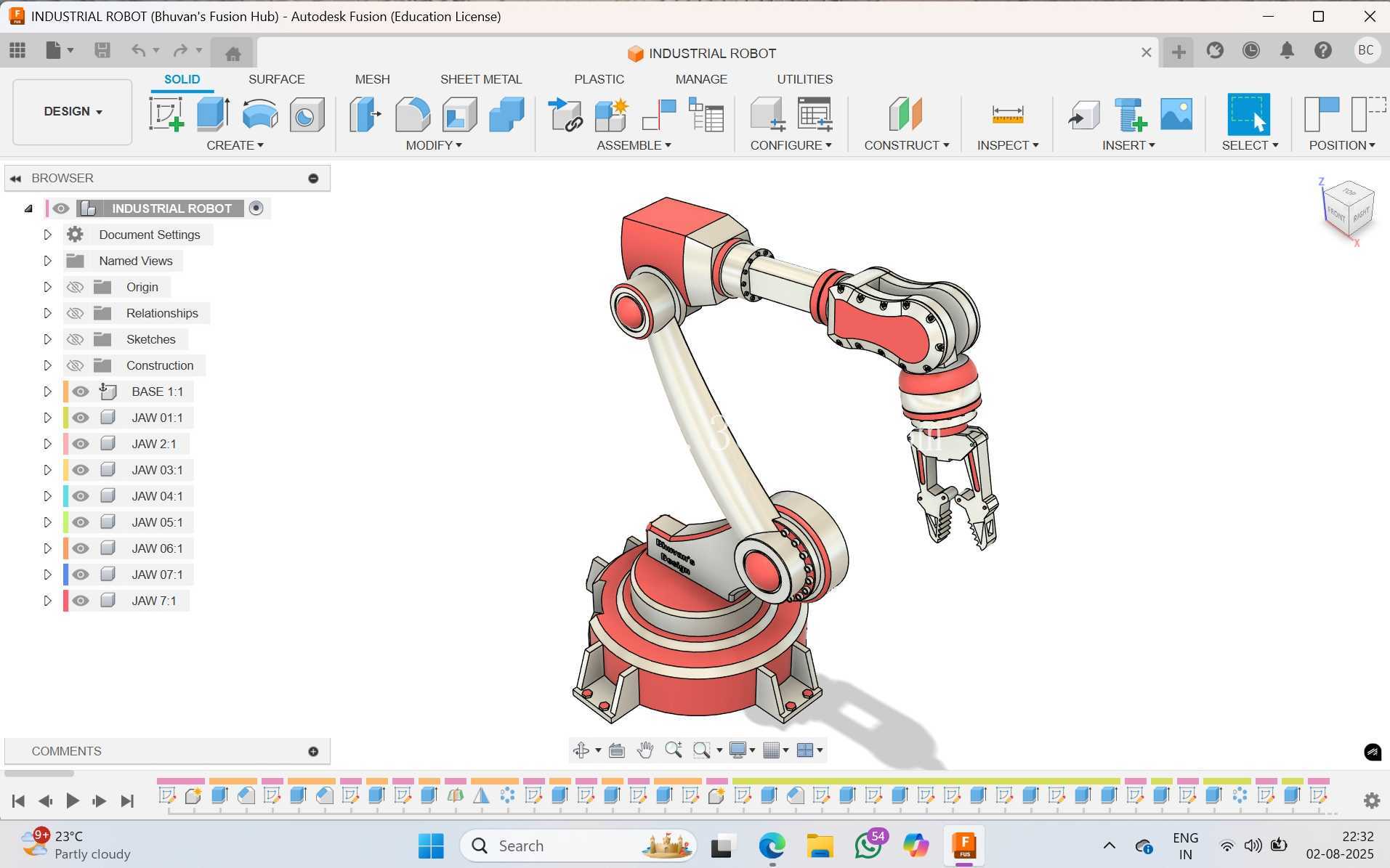Select the Revolve tool icon
The height and width of the screenshot is (868, 1390).
tap(260, 115)
